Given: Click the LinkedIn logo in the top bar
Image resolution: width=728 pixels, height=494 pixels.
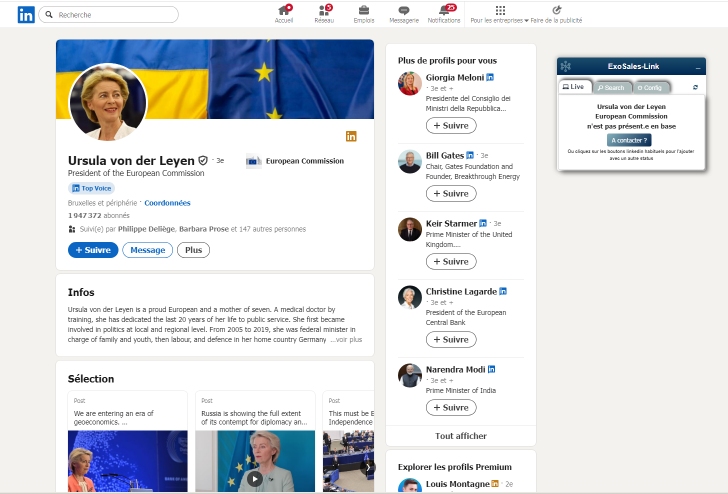Looking at the screenshot, I should (x=26, y=15).
